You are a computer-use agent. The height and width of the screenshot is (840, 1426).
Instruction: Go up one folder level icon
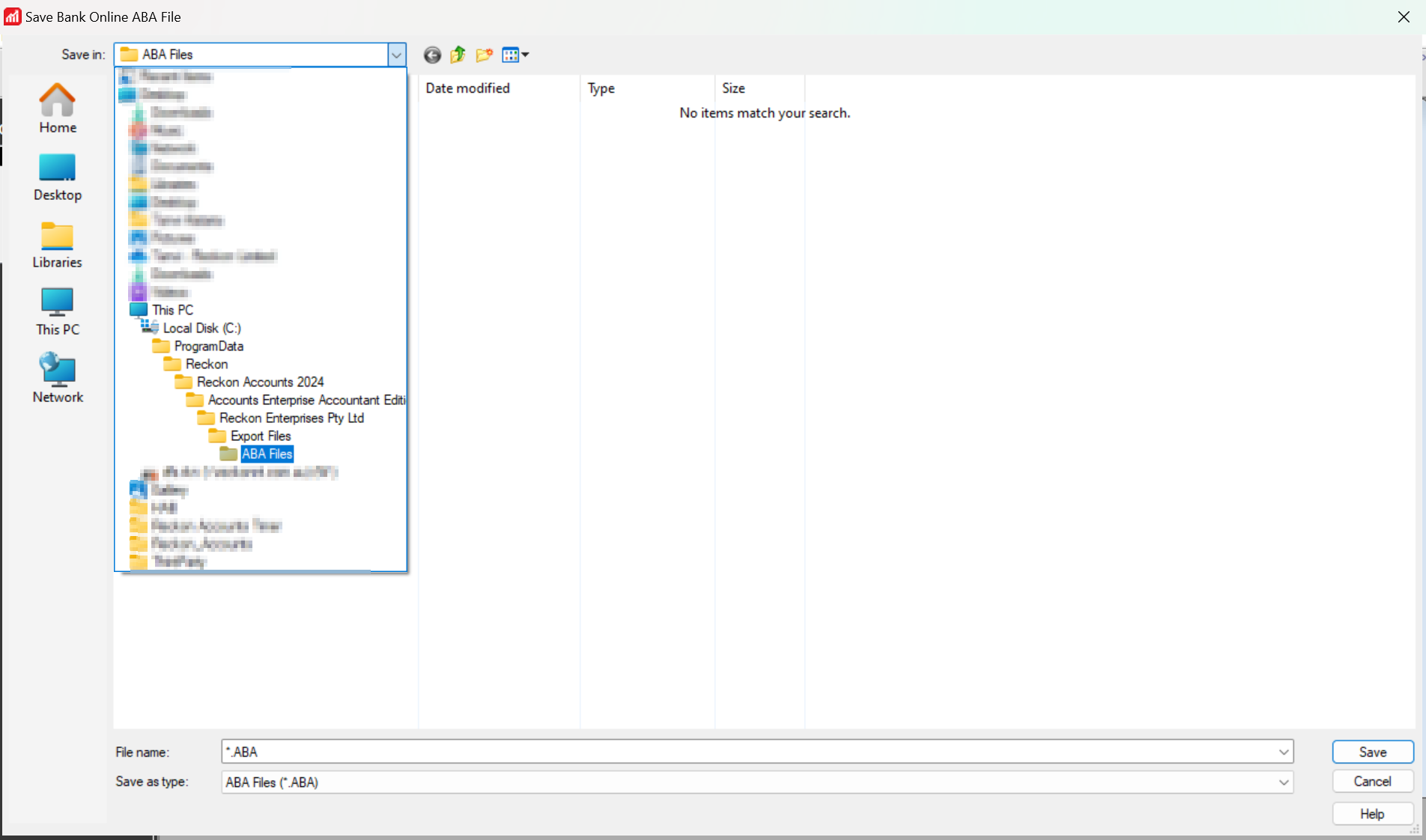pos(458,55)
